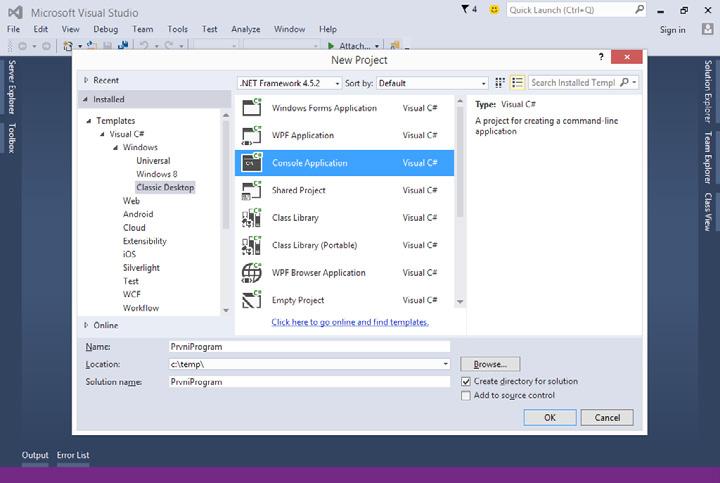Enable Add to source control checkbox

pos(466,395)
